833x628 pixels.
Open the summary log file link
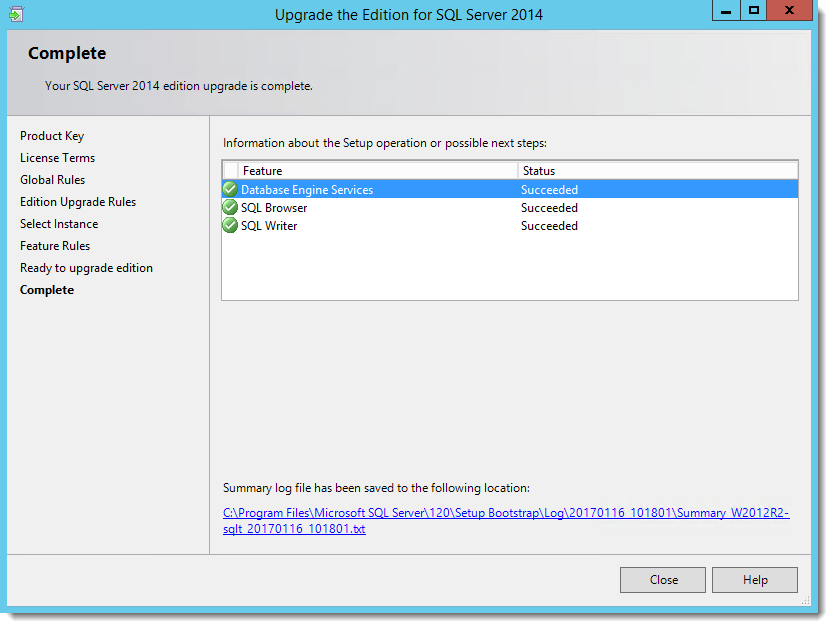(x=506, y=521)
